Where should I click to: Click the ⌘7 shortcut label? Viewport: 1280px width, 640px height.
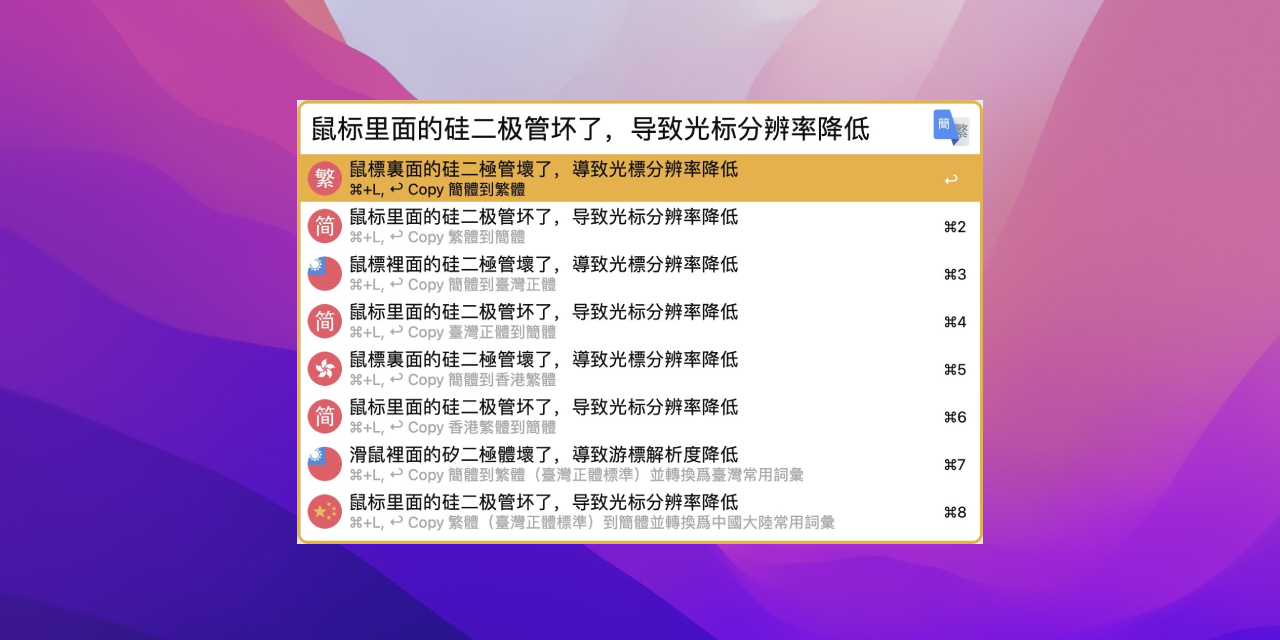955,464
